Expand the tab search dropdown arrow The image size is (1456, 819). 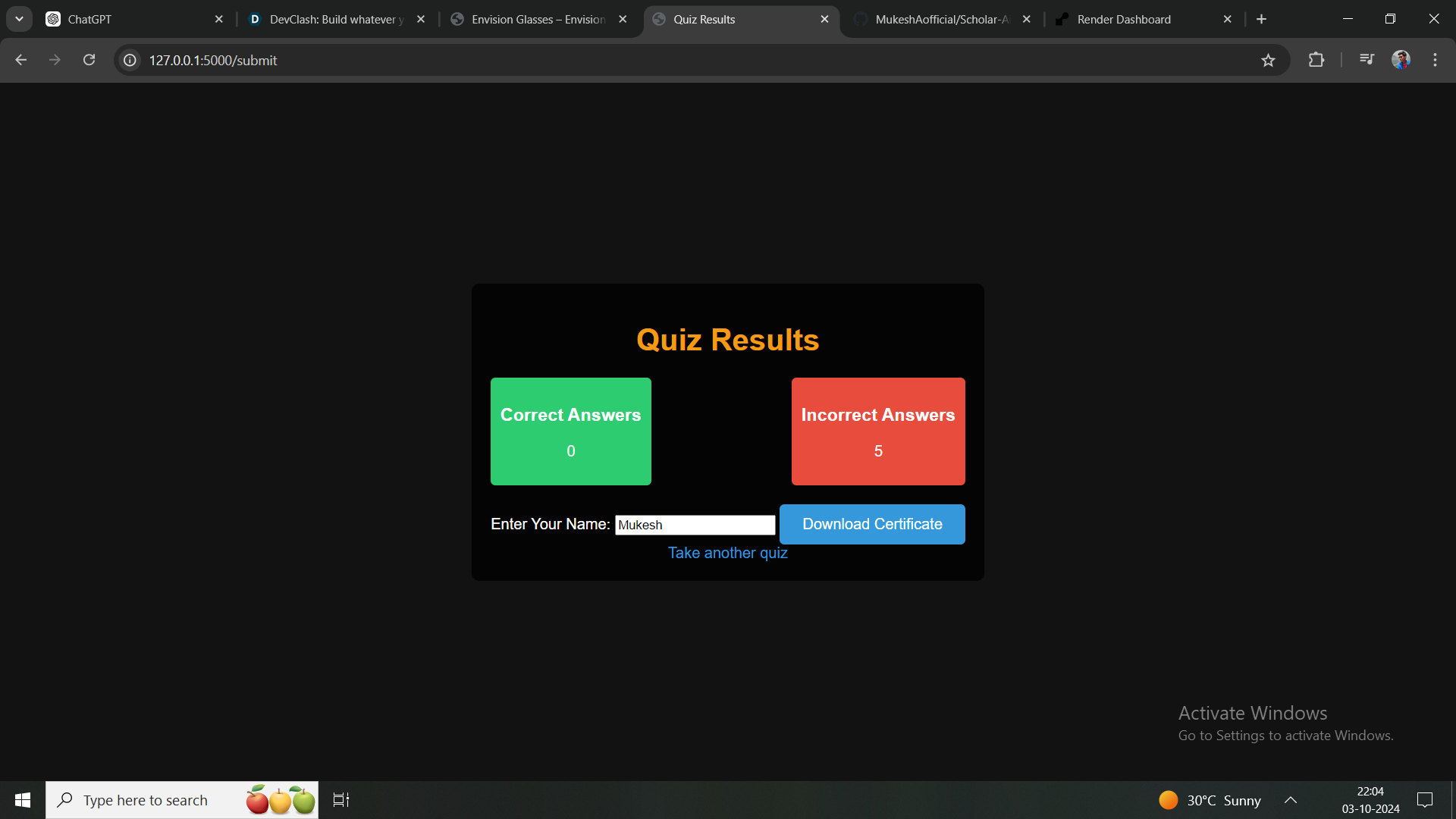coord(19,19)
